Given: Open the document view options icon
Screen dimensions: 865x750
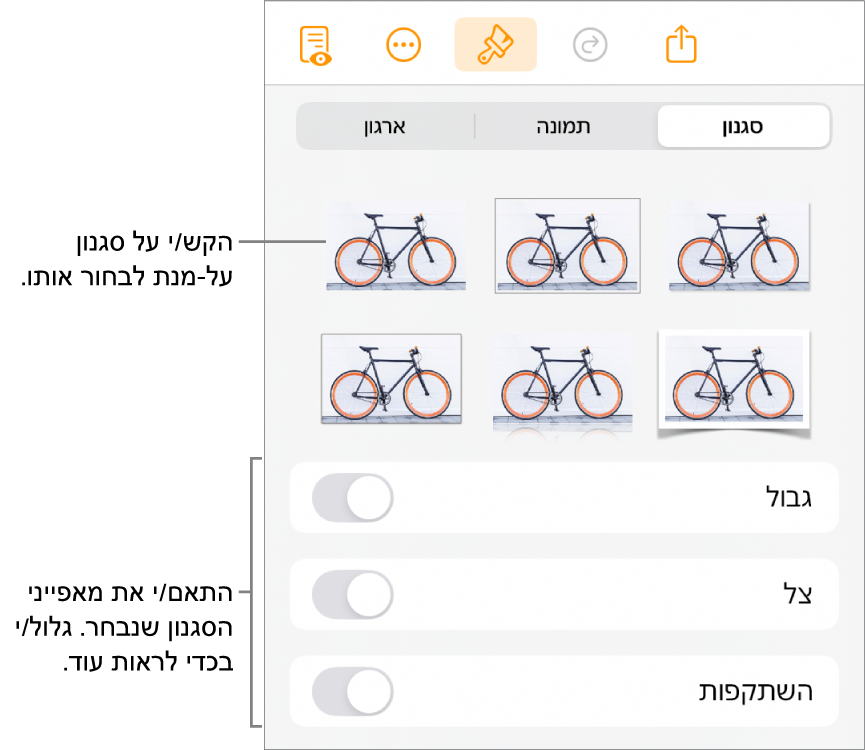Looking at the screenshot, I should point(316,45).
